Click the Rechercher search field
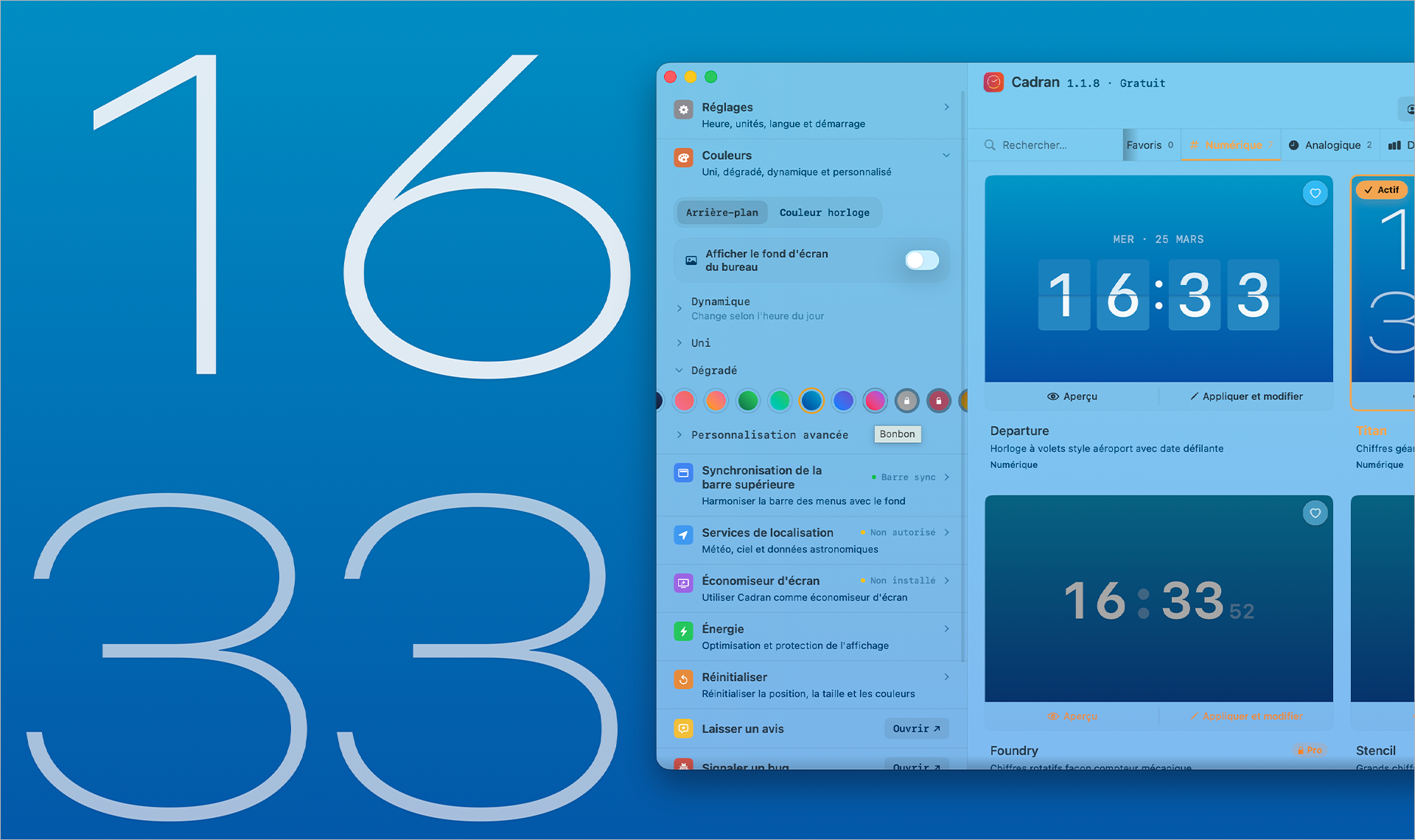 (x=1047, y=144)
